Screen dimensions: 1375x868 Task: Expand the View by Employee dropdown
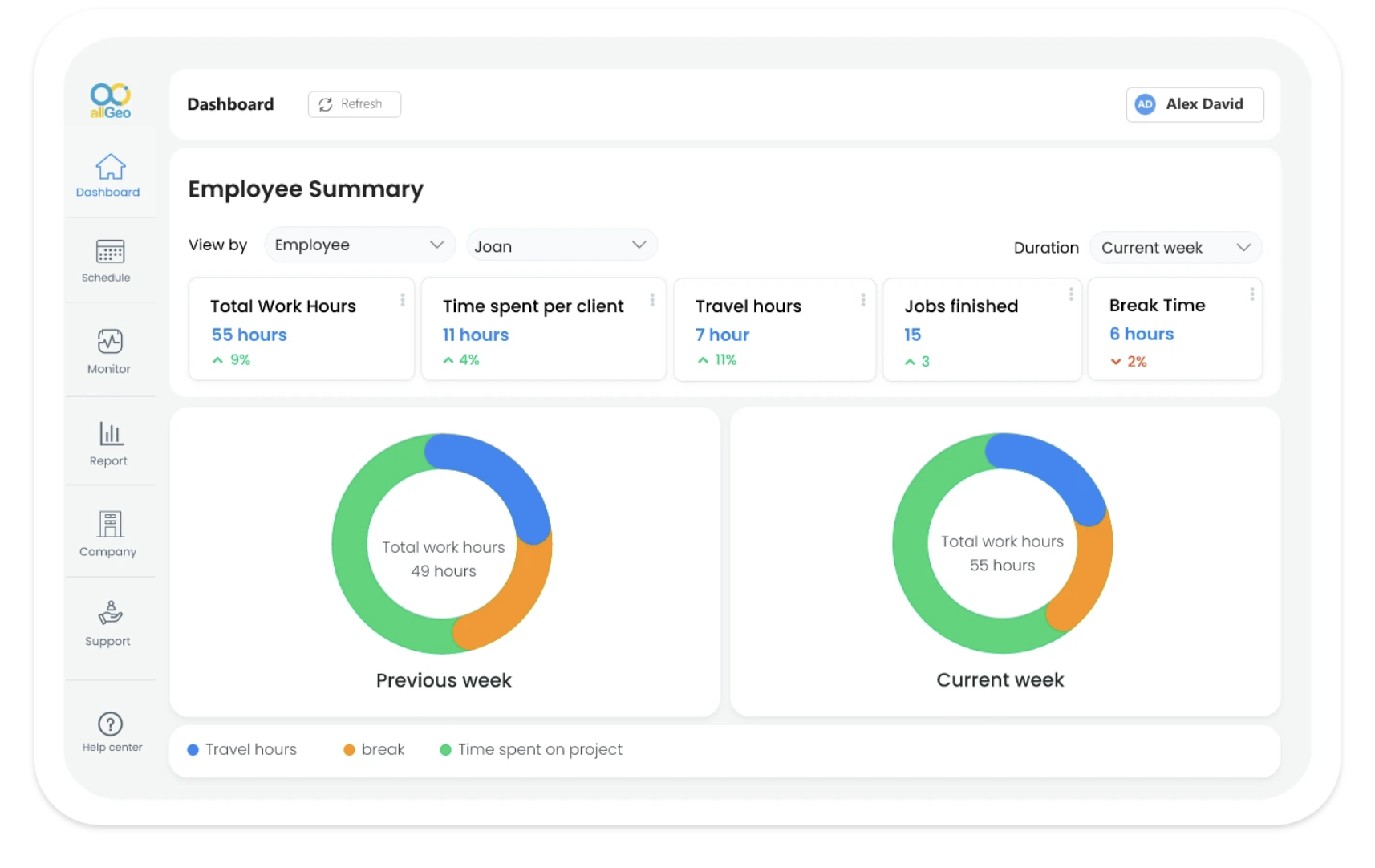(x=359, y=245)
